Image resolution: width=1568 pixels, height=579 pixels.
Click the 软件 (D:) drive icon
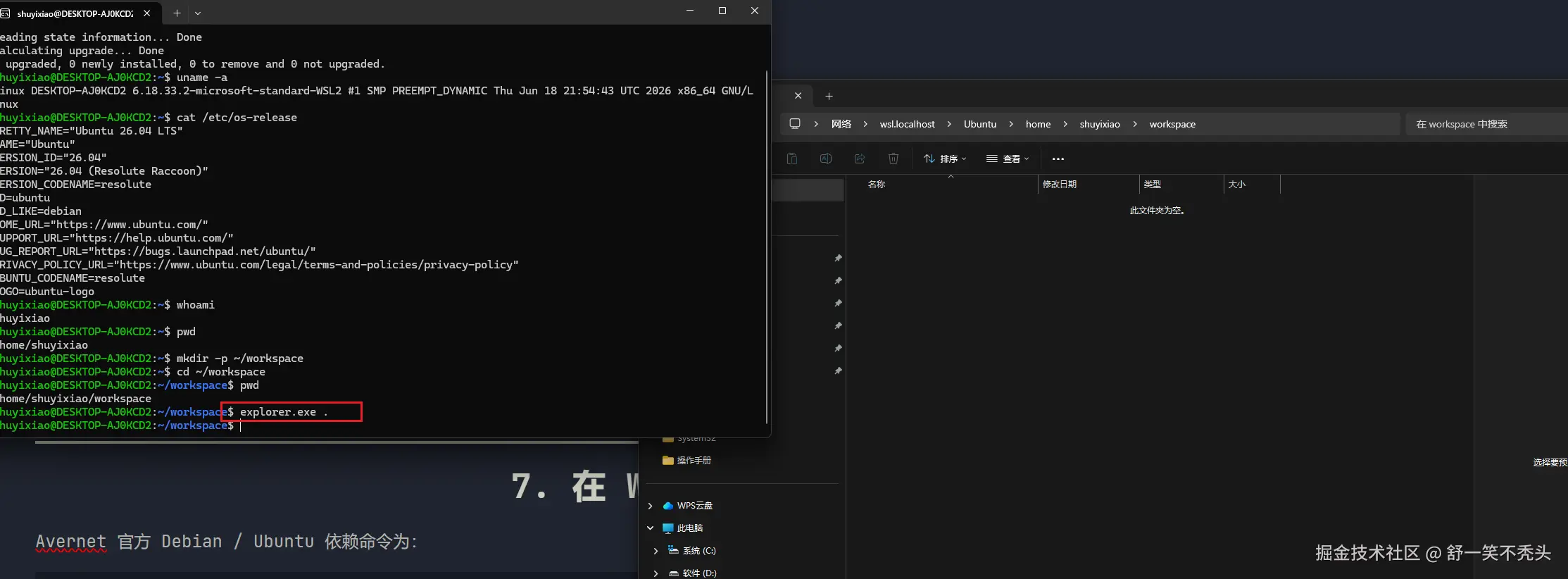(x=674, y=573)
